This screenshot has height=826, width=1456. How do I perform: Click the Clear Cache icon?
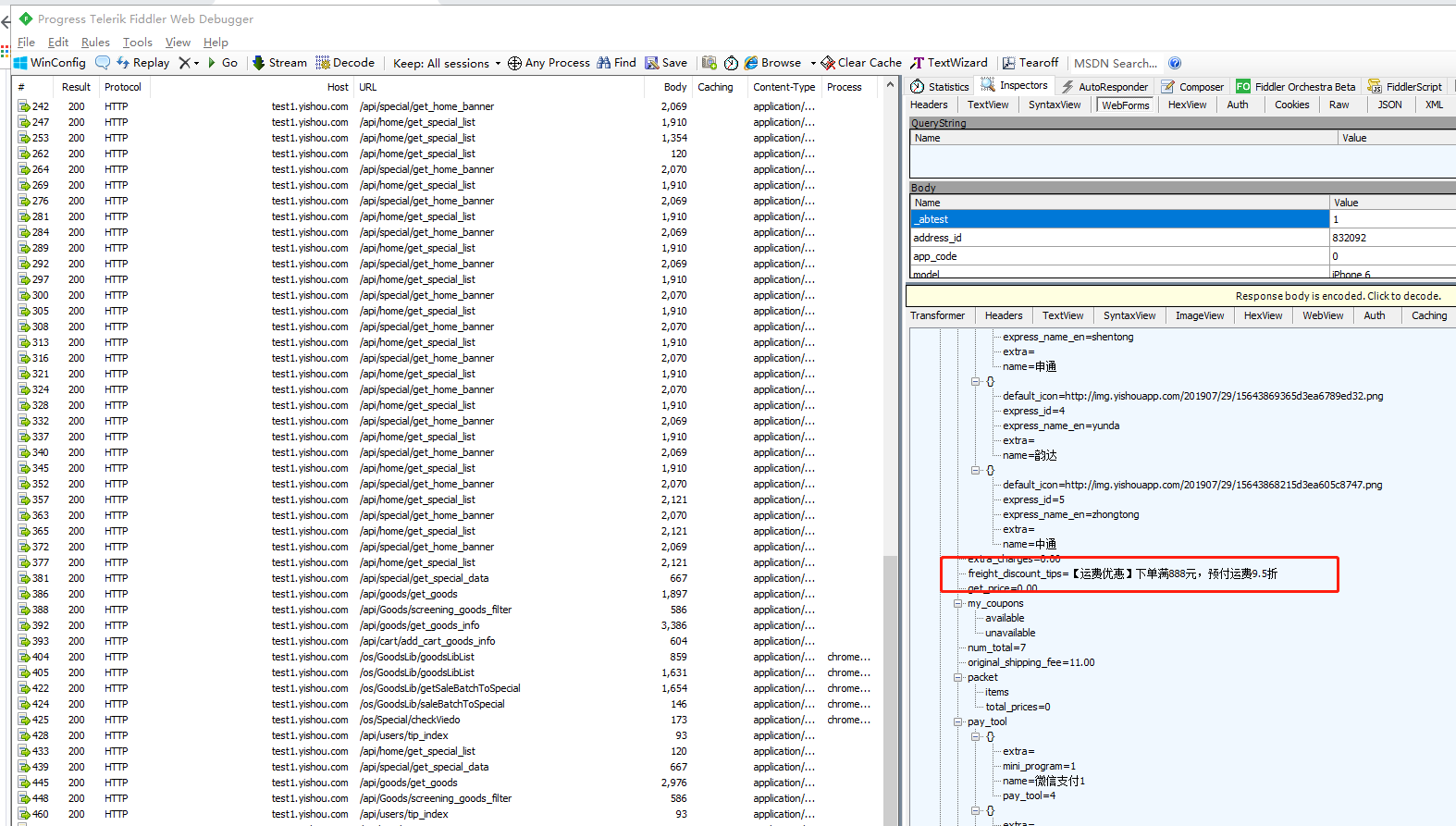[x=828, y=63]
